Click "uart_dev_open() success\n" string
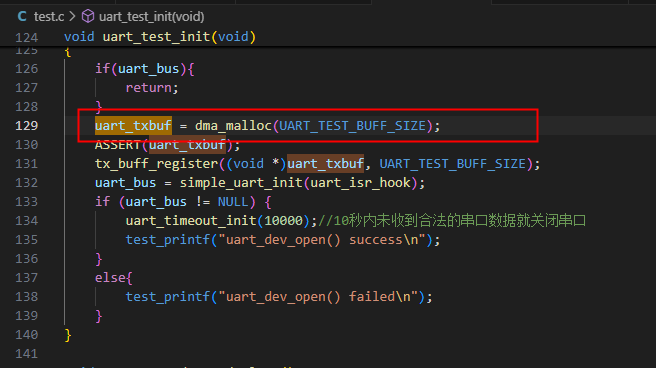Viewport: 656px width, 368px height. coord(322,240)
